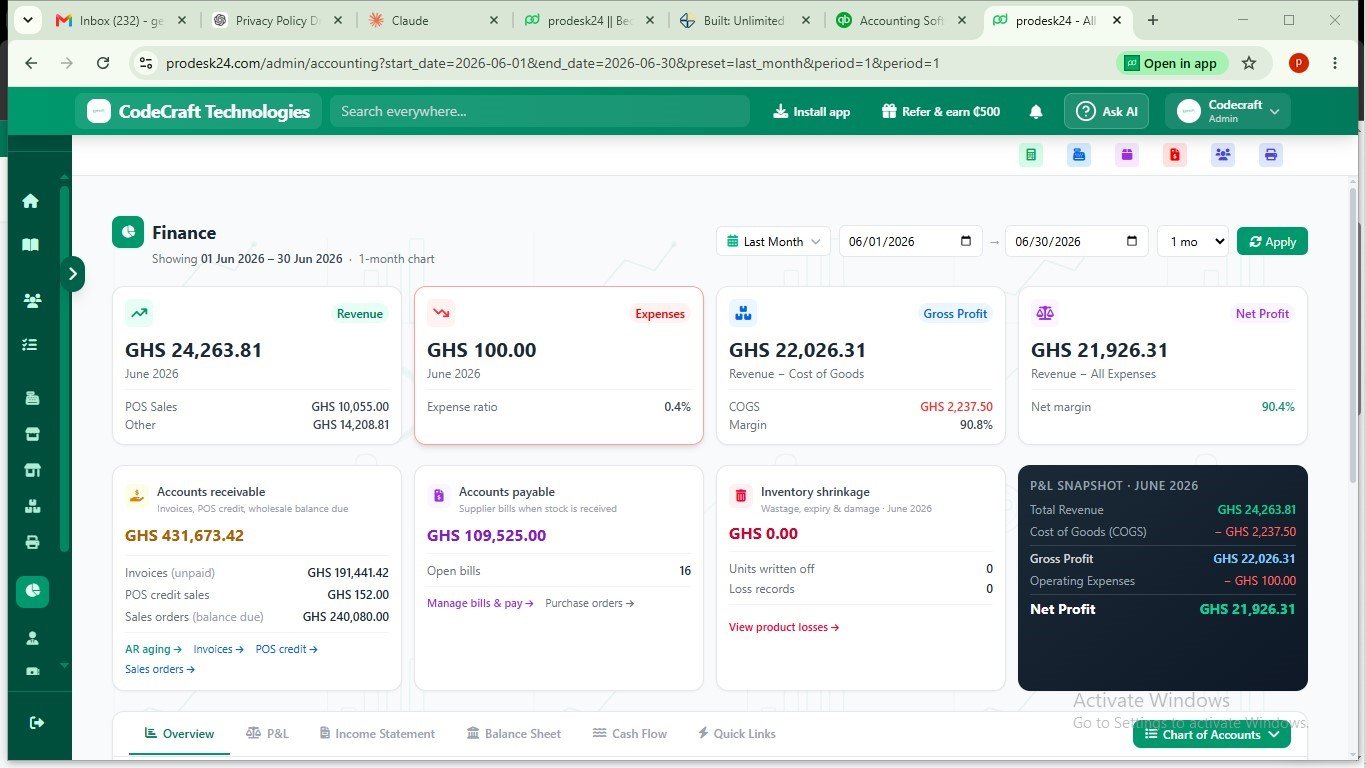Click the Ask AI button

coord(1106,111)
